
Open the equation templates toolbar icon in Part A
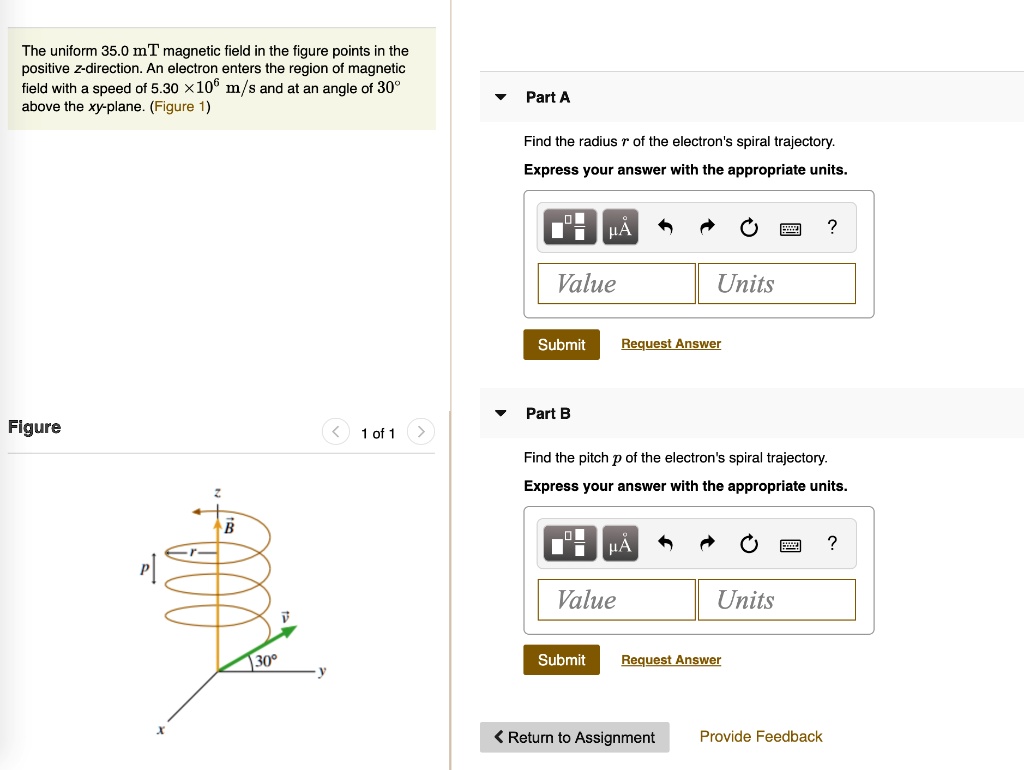coord(569,227)
